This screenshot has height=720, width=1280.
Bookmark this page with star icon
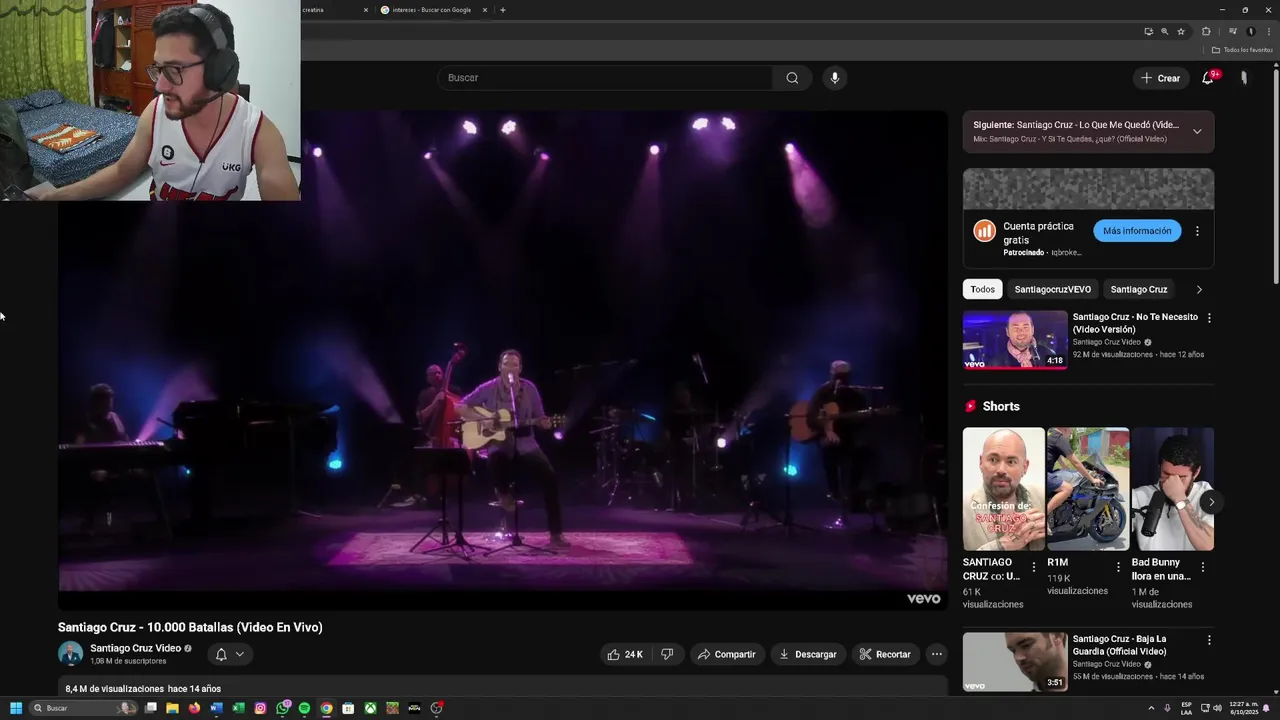[x=1181, y=31]
